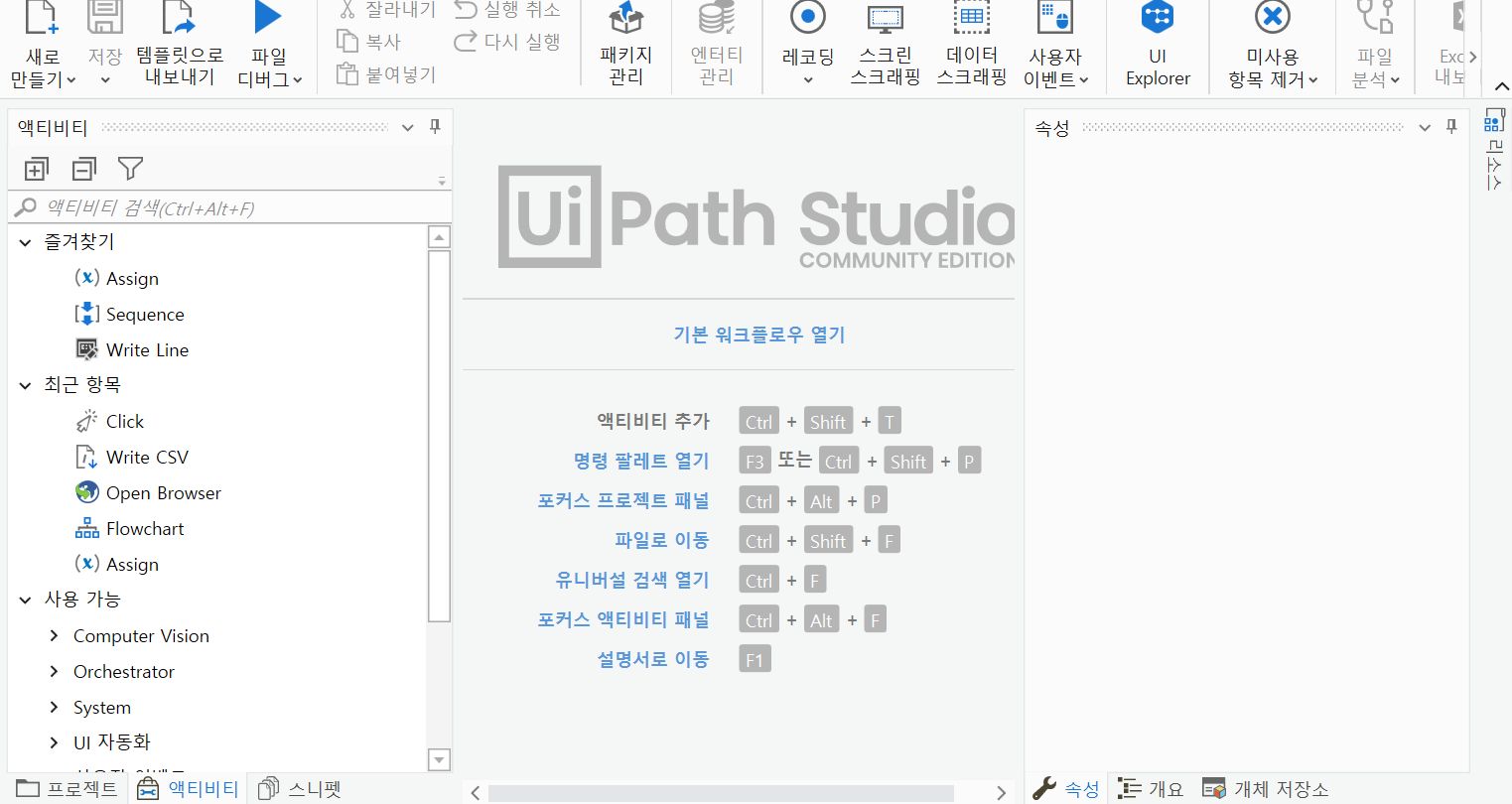Click Focus Project Panel (포커스 프로젝트 패널) link
This screenshot has height=804, width=1512.
point(623,500)
